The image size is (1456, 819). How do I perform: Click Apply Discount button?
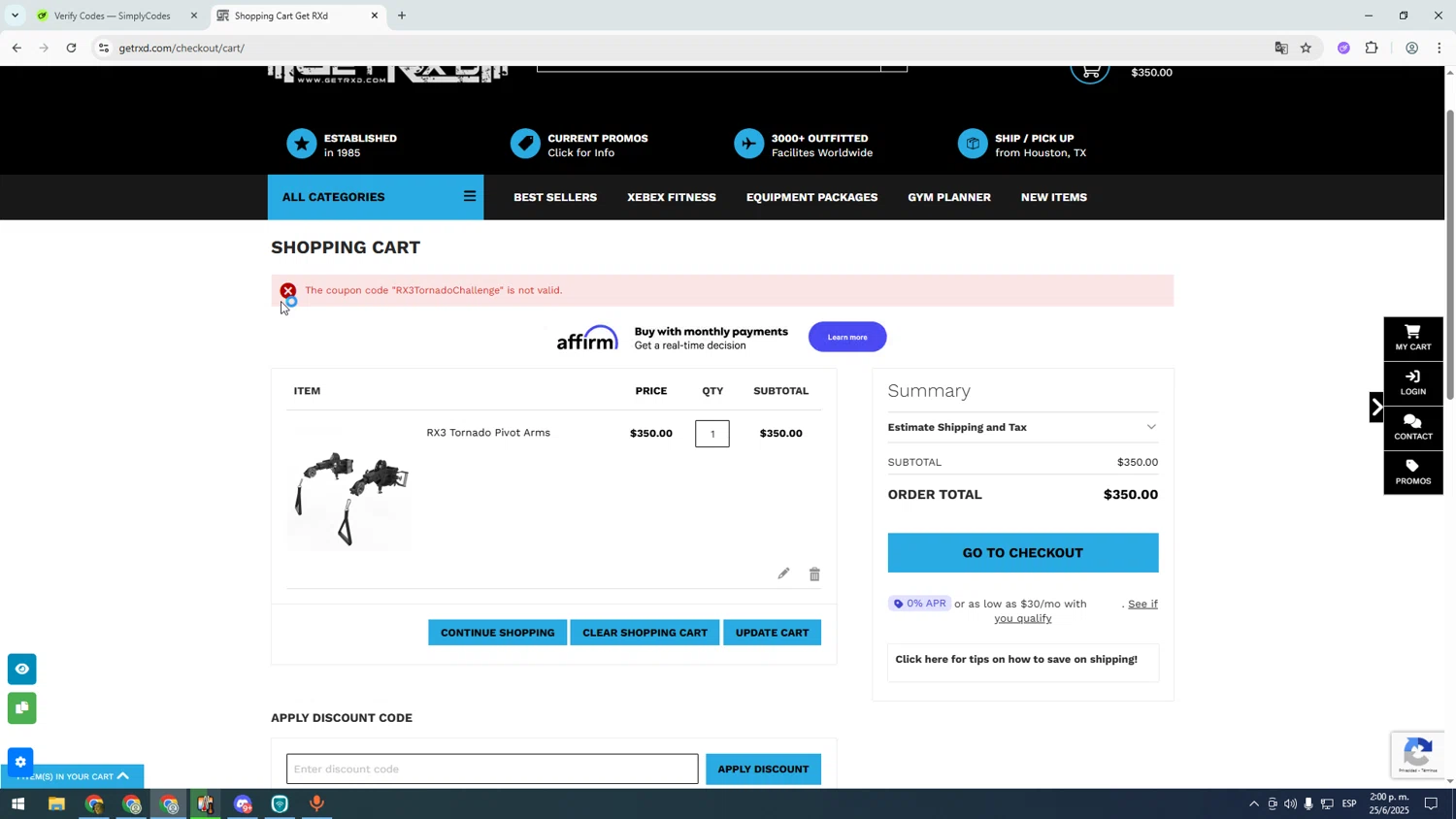(x=763, y=770)
